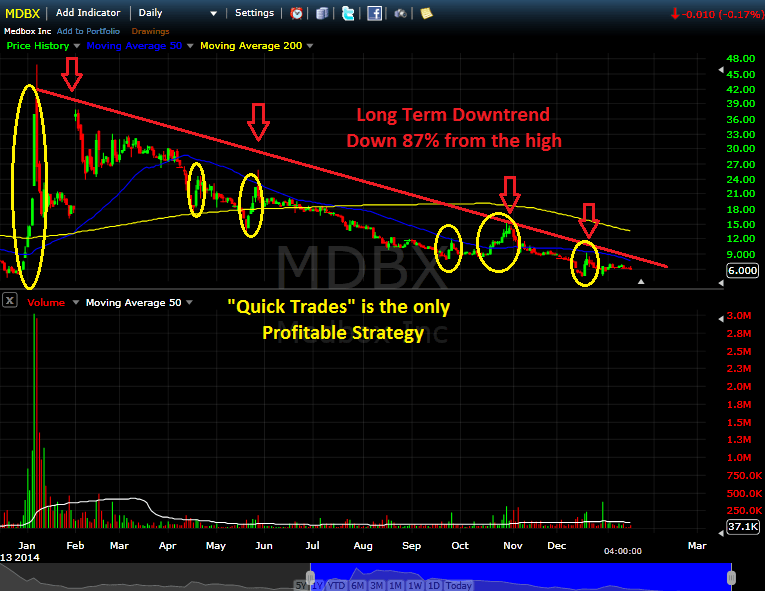Expand the volume Moving Average 50 dropdown

pos(189,303)
